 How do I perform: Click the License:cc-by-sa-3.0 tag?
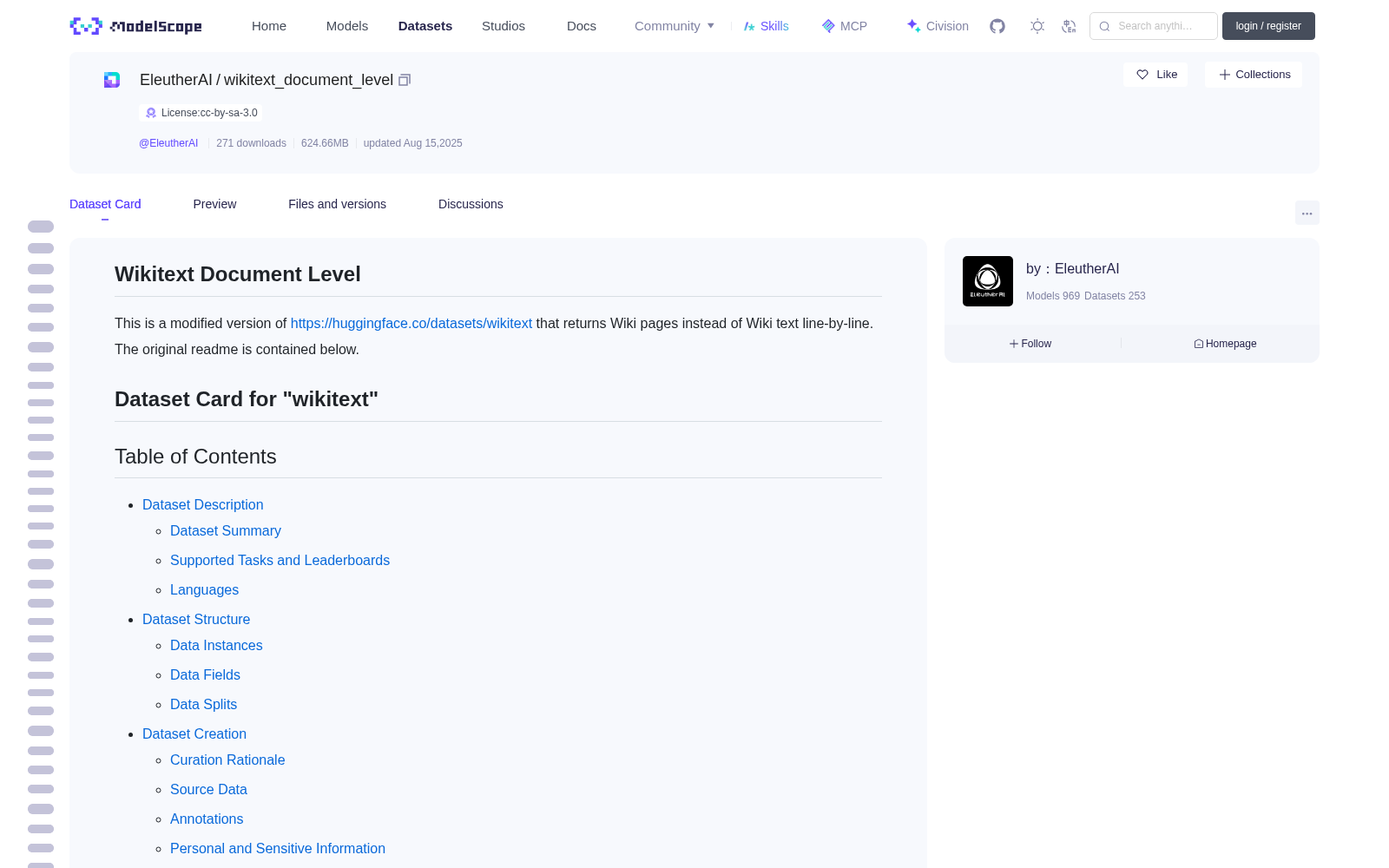click(201, 113)
